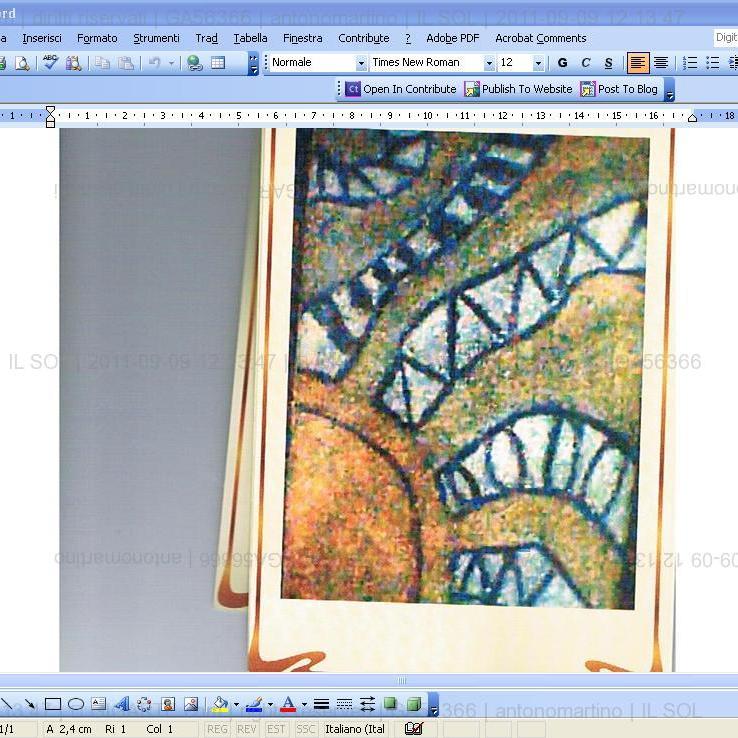Toggle REG macro recording indicator
Viewport: 738px width, 738px height.
tap(217, 729)
